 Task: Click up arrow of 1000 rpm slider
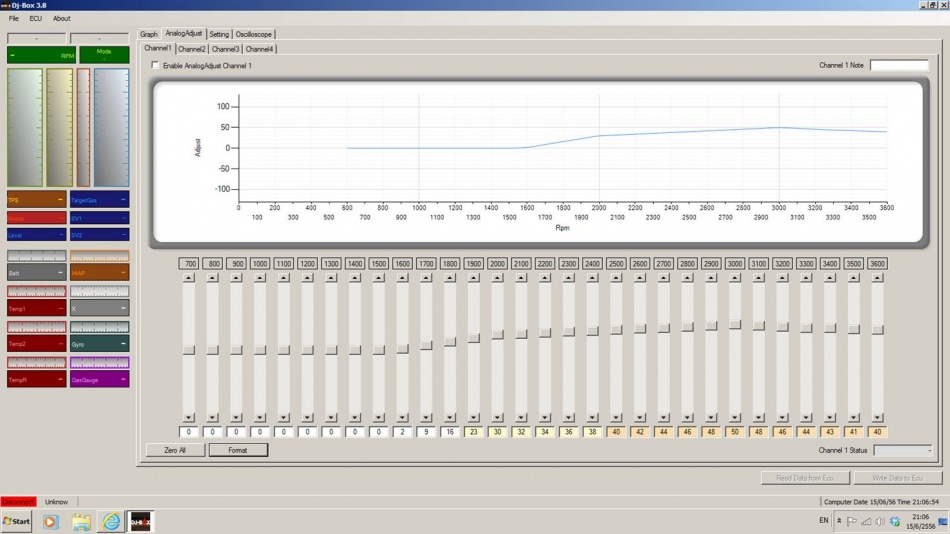click(x=260, y=278)
